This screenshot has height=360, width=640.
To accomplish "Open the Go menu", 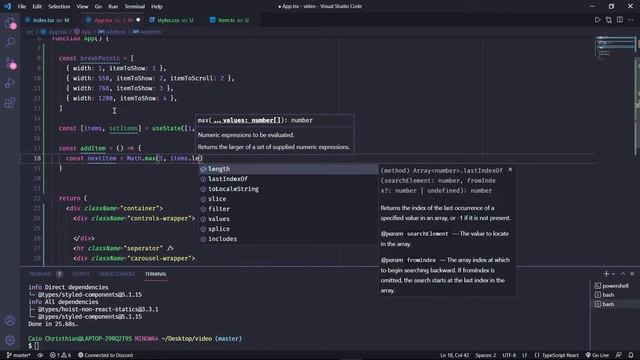I will [x=98, y=7].
